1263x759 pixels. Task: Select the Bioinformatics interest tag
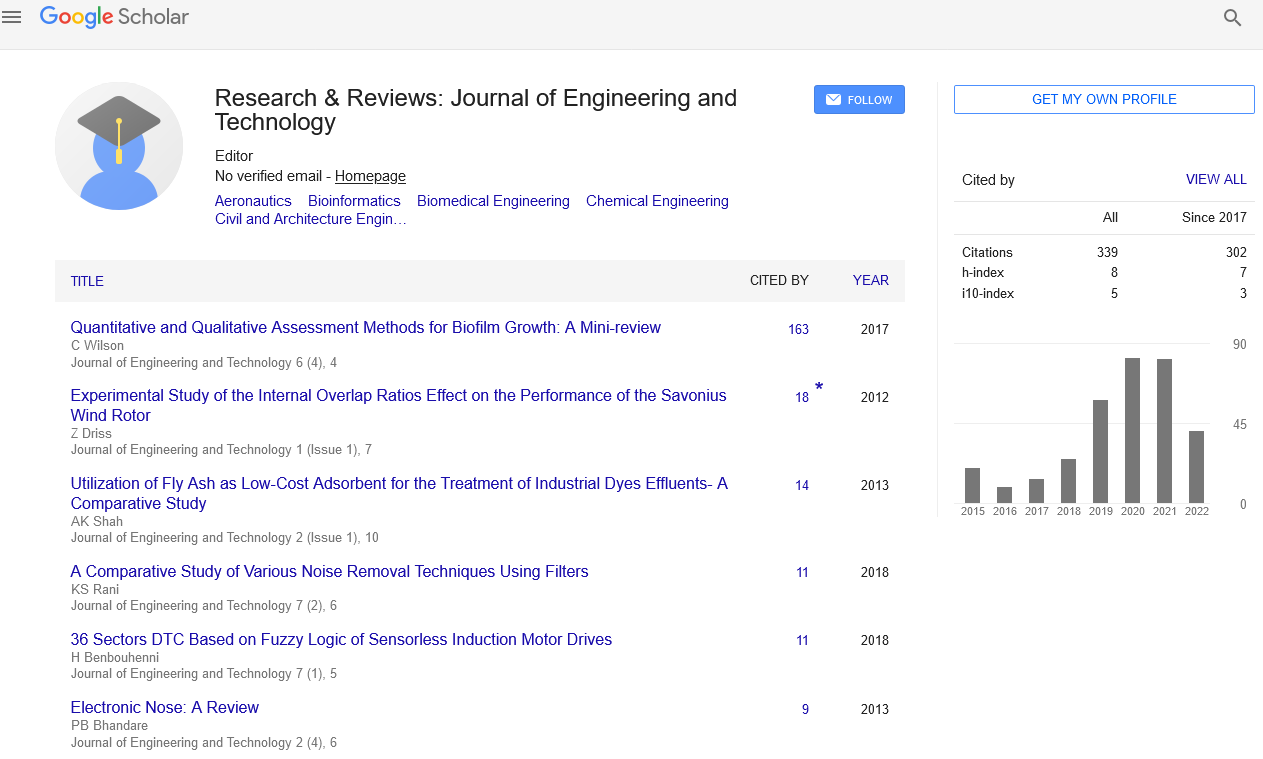(354, 201)
